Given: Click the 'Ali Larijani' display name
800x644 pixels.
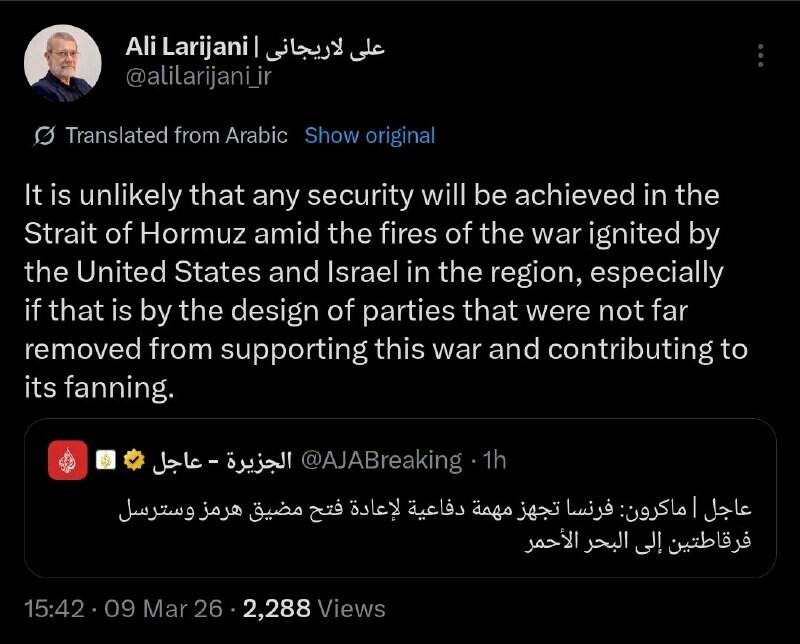Looking at the screenshot, I should (x=187, y=48).
